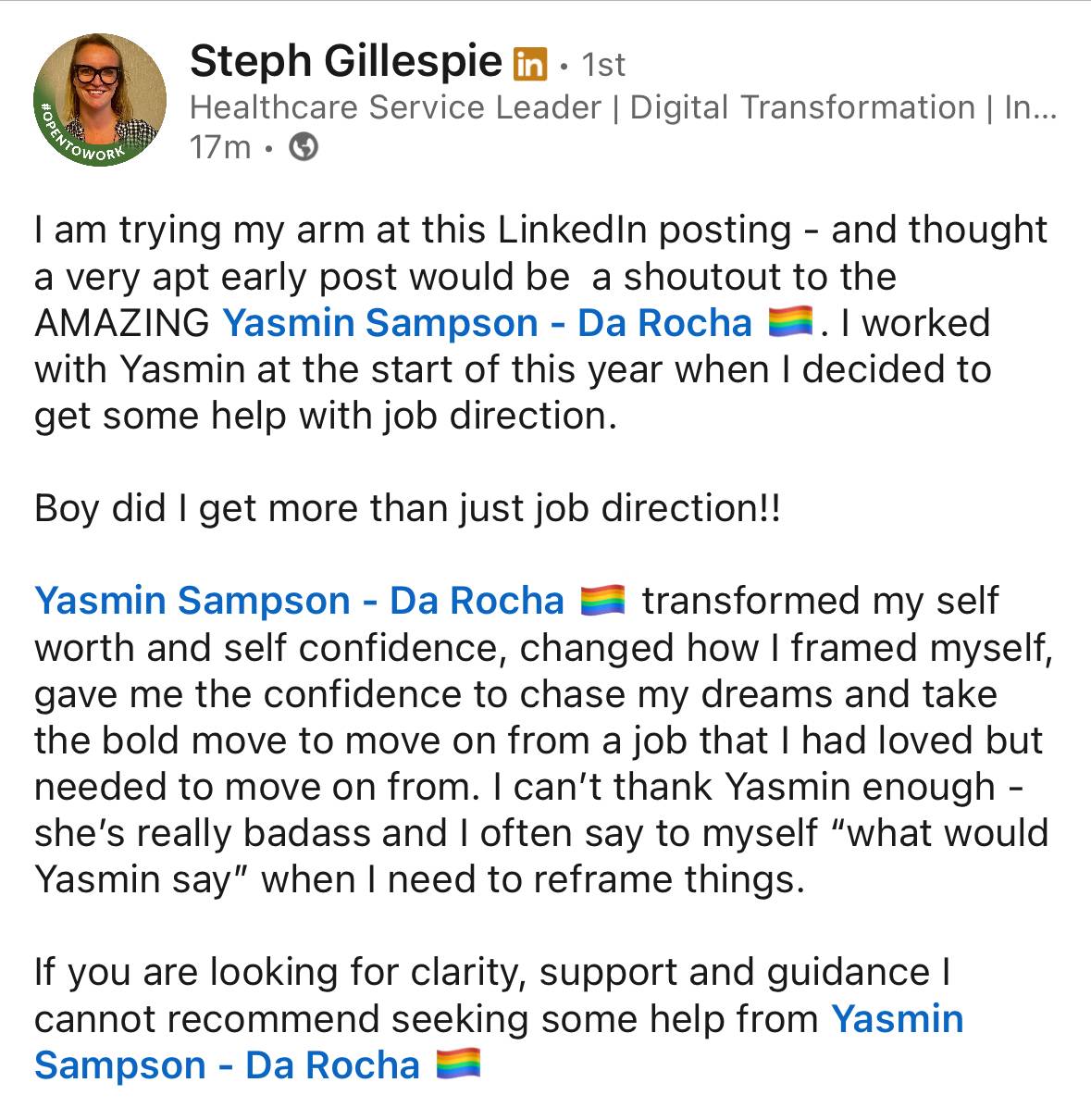Image resolution: width=1091 pixels, height=1120 pixels.
Task: Click the 'Healthcare Service Leader' headline text
Action: (x=395, y=107)
